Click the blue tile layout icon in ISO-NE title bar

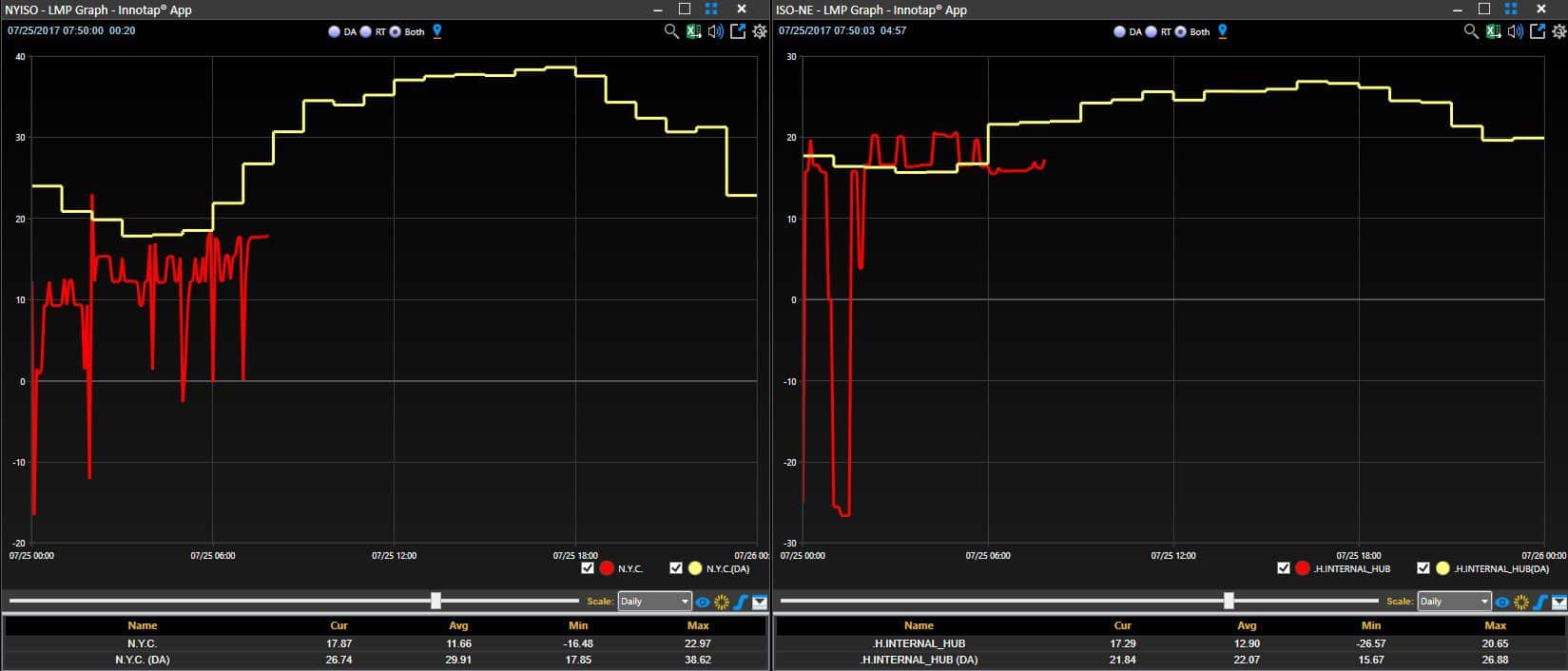[x=1510, y=10]
